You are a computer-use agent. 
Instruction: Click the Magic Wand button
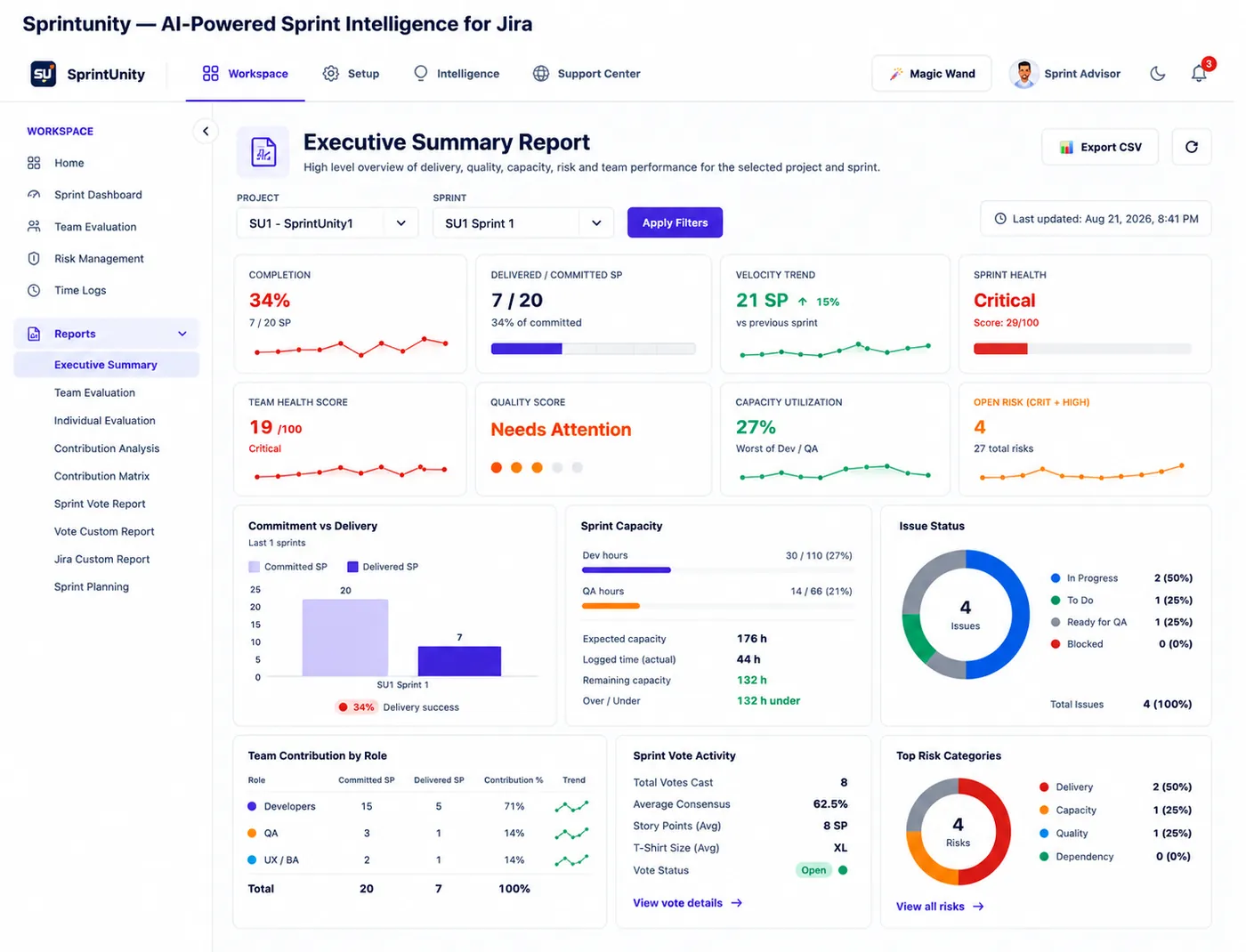point(932,74)
